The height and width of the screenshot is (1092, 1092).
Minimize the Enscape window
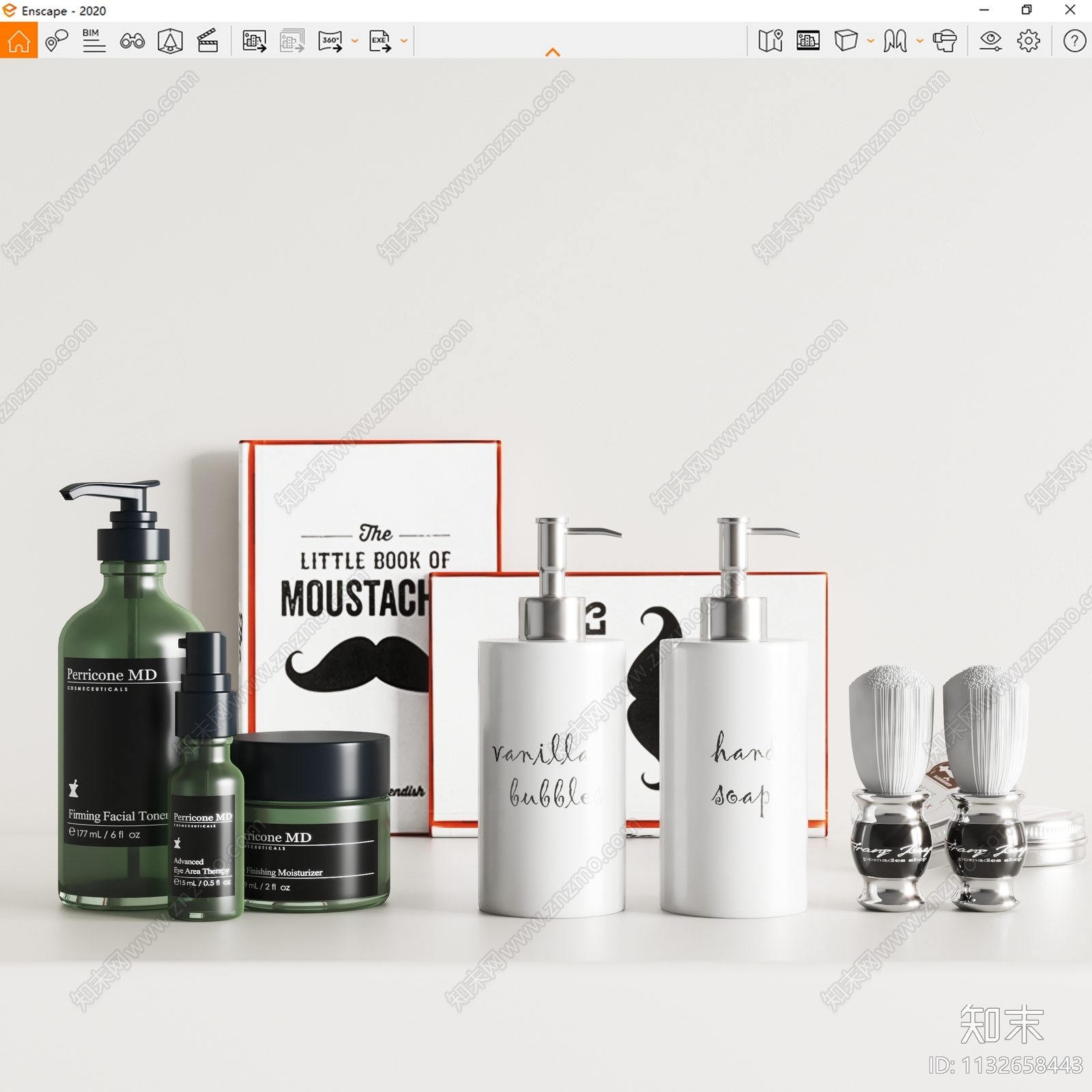click(x=984, y=10)
